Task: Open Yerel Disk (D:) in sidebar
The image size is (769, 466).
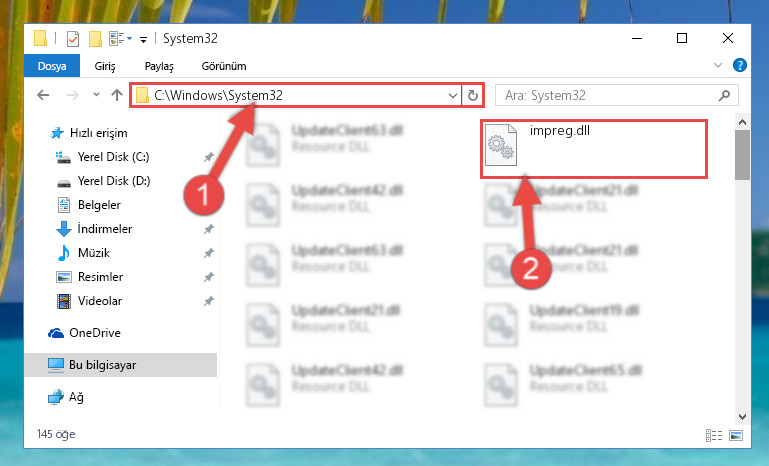Action: (114, 181)
